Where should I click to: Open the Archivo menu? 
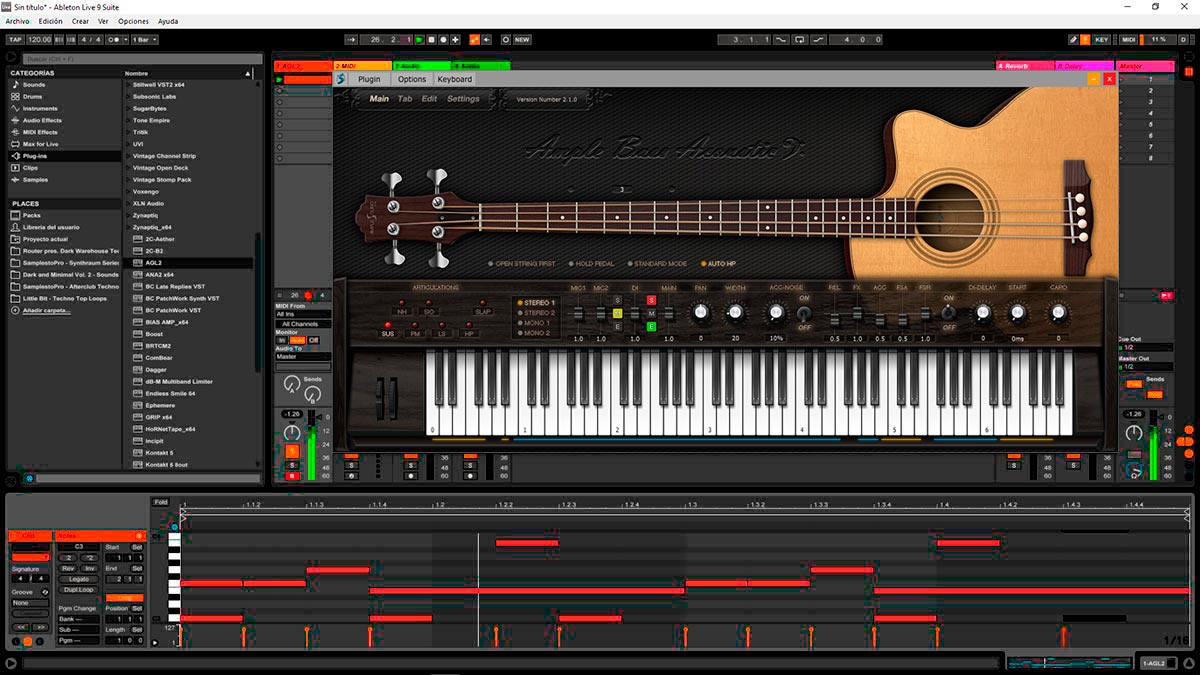pos(18,21)
